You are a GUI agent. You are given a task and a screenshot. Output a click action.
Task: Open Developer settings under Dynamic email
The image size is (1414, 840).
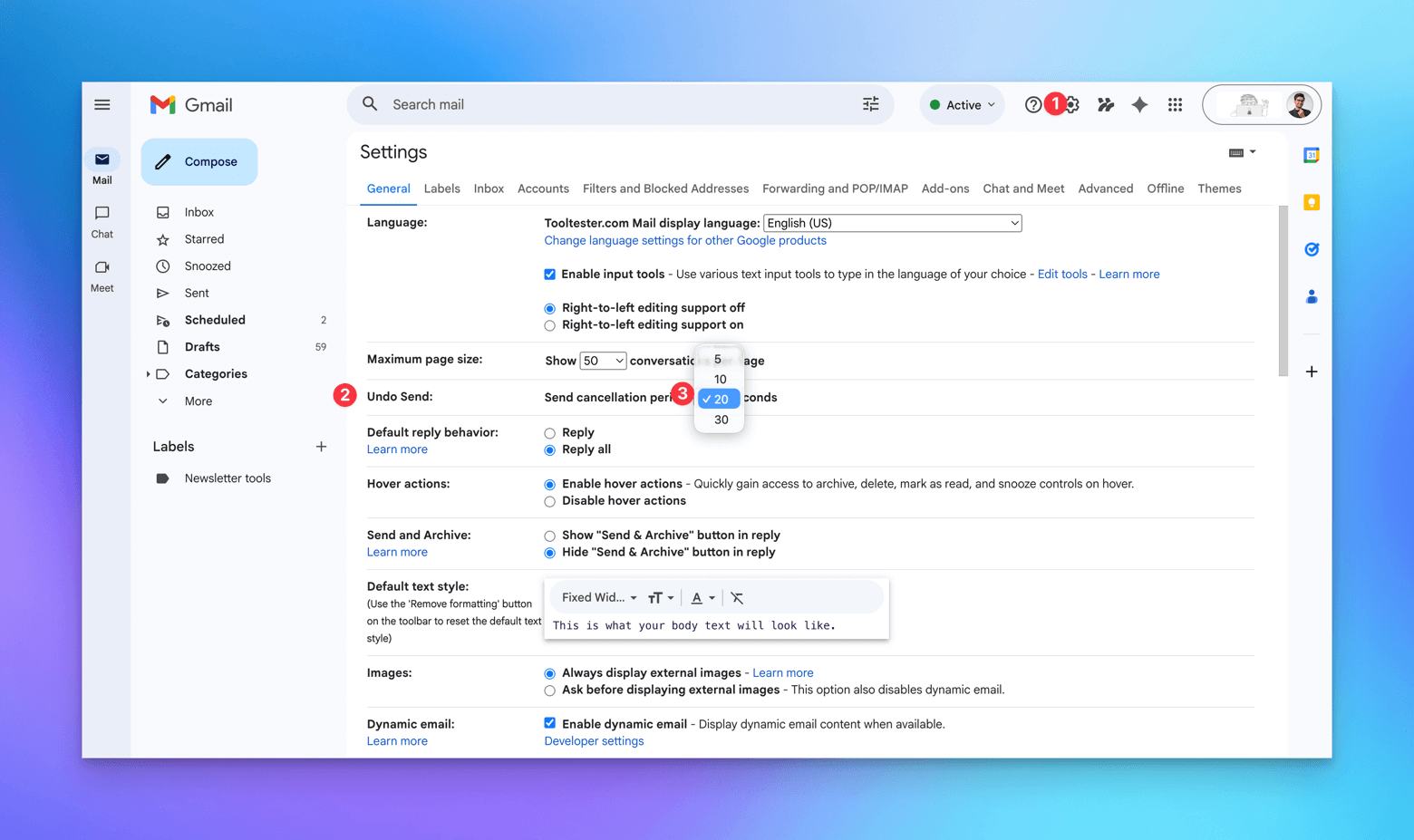594,740
